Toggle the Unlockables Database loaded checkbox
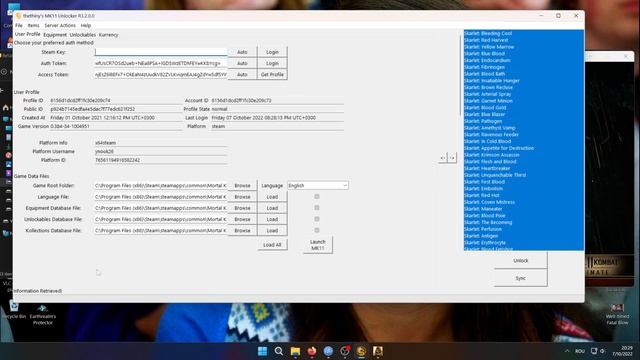 point(317,219)
